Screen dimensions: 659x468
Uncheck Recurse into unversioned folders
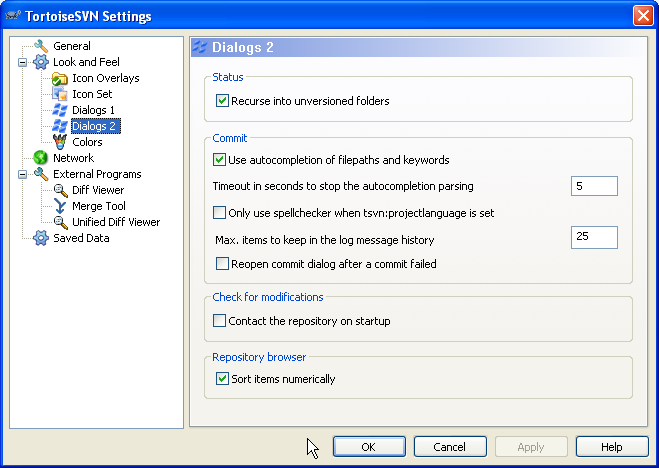(222, 101)
